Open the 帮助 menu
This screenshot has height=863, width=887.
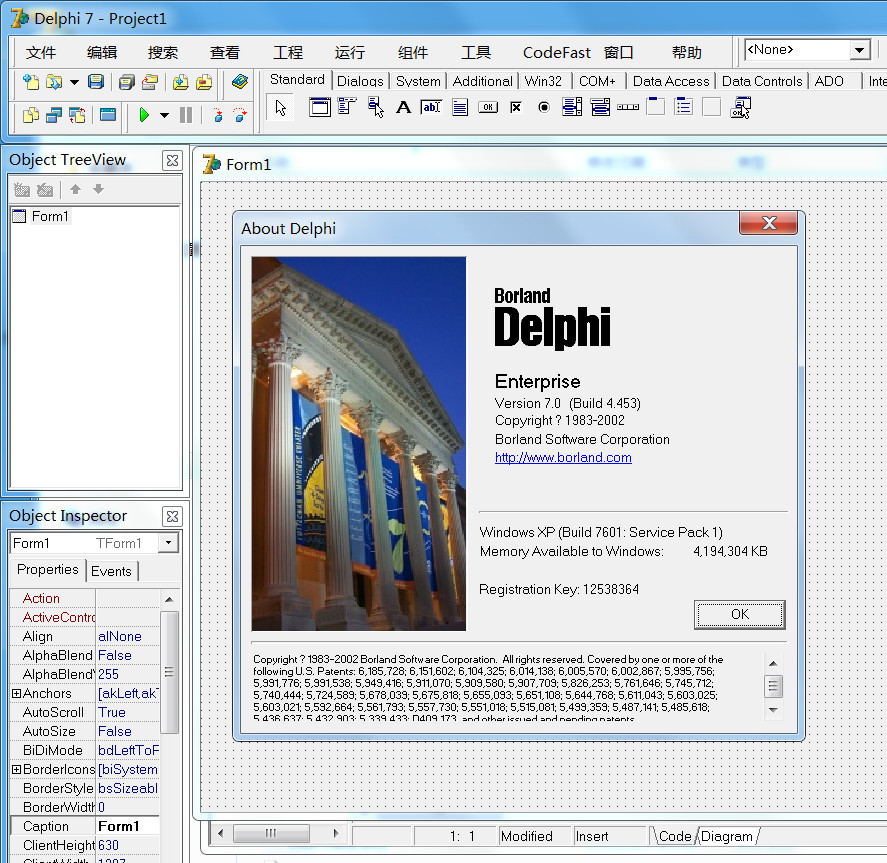pyautogui.click(x=687, y=53)
